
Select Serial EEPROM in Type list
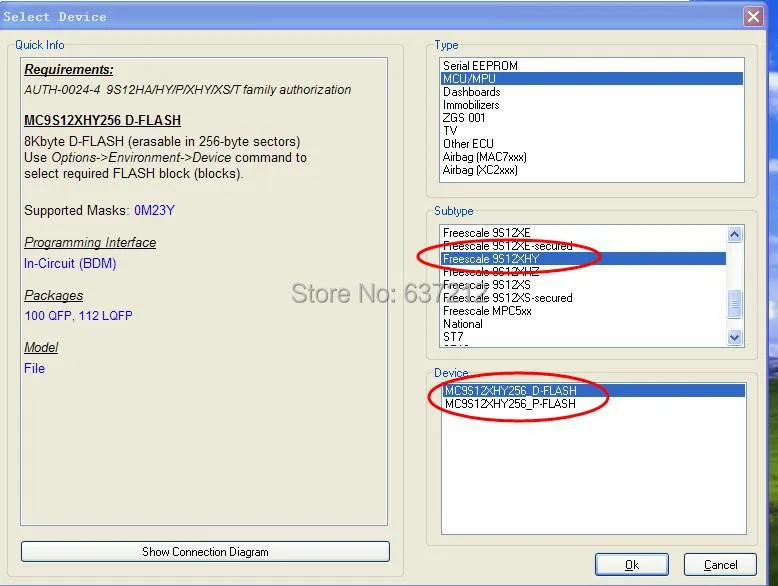591,65
